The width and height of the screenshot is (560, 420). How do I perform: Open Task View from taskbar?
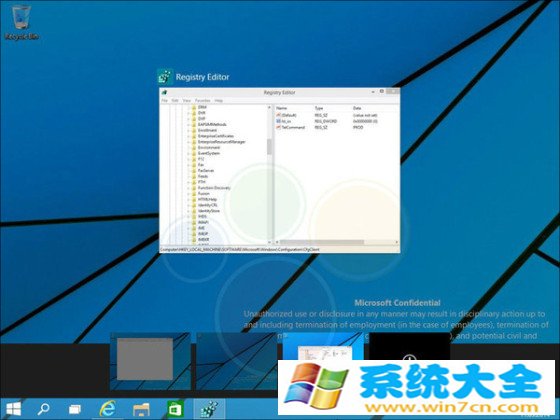coord(75,409)
